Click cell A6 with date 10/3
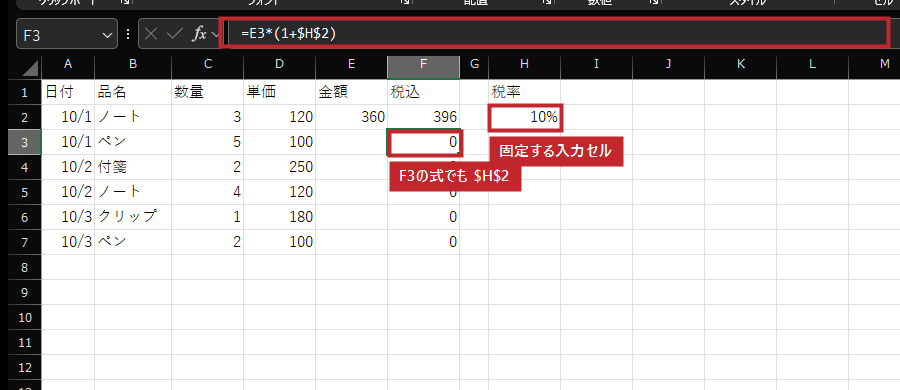900x390 pixels. (x=68, y=217)
